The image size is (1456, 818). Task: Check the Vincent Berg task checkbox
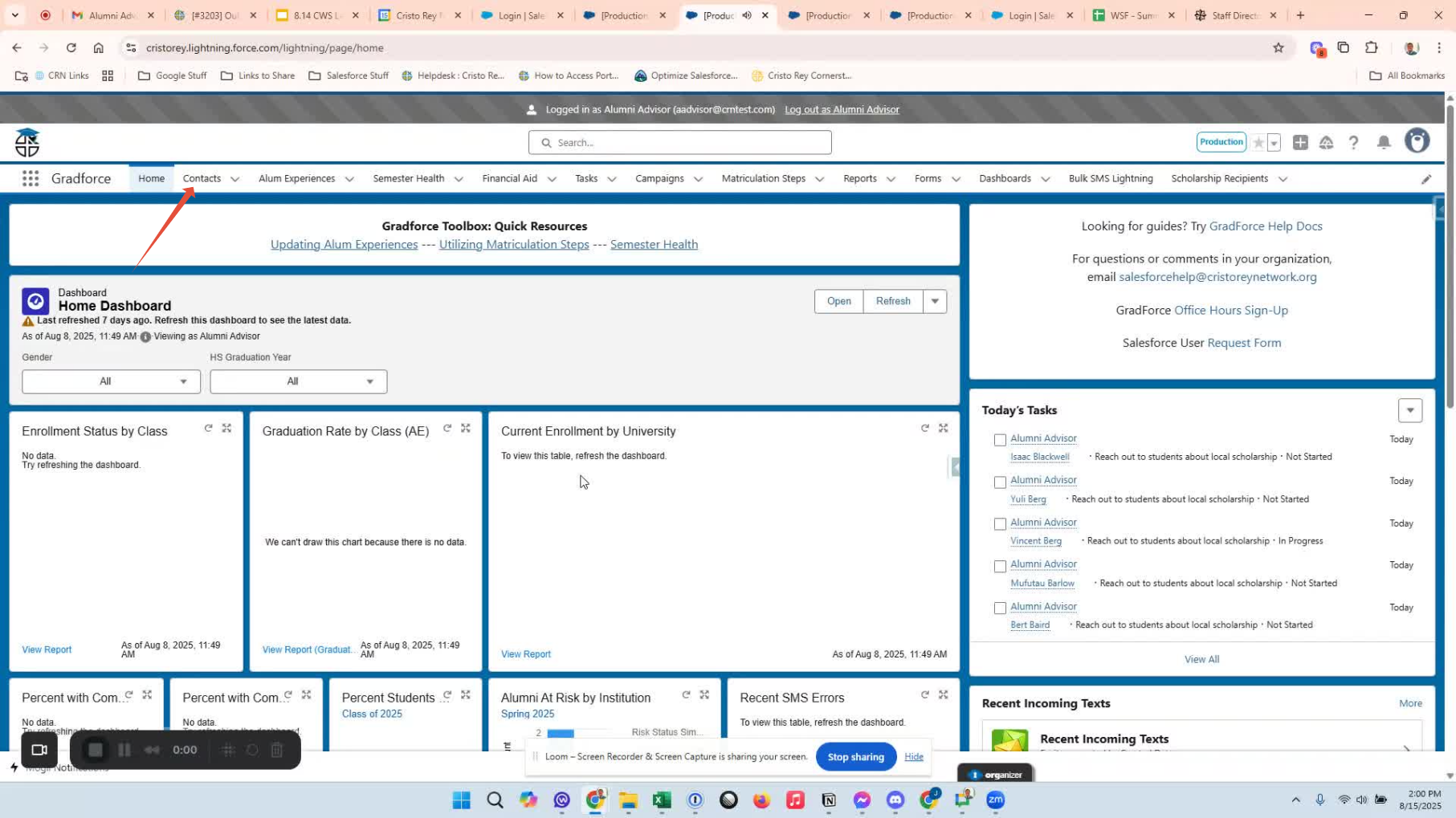click(x=1000, y=524)
